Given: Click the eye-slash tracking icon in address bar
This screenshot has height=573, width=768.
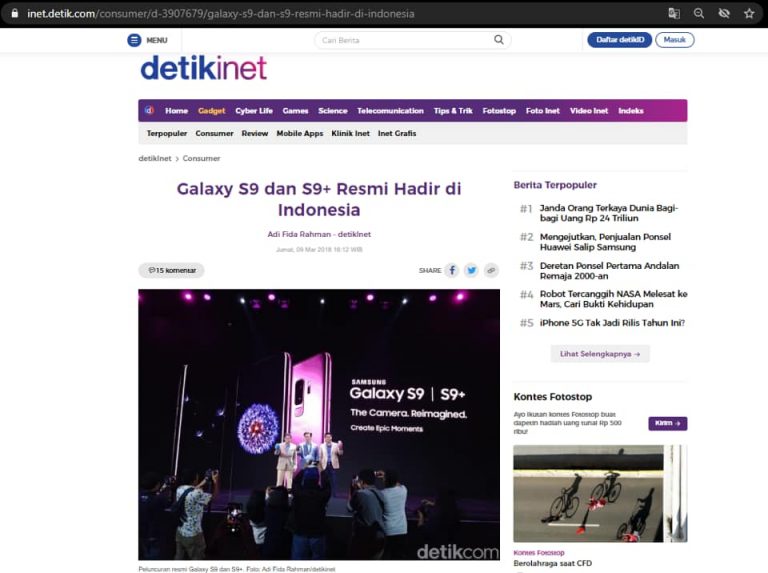Looking at the screenshot, I should (x=724, y=14).
